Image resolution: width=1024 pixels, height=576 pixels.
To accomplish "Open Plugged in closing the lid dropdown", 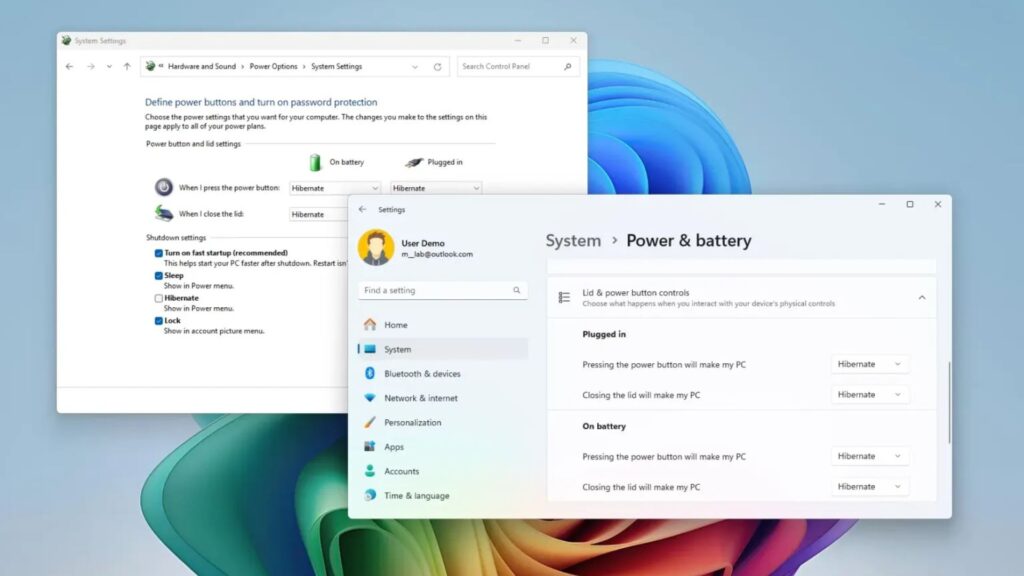I will (869, 395).
